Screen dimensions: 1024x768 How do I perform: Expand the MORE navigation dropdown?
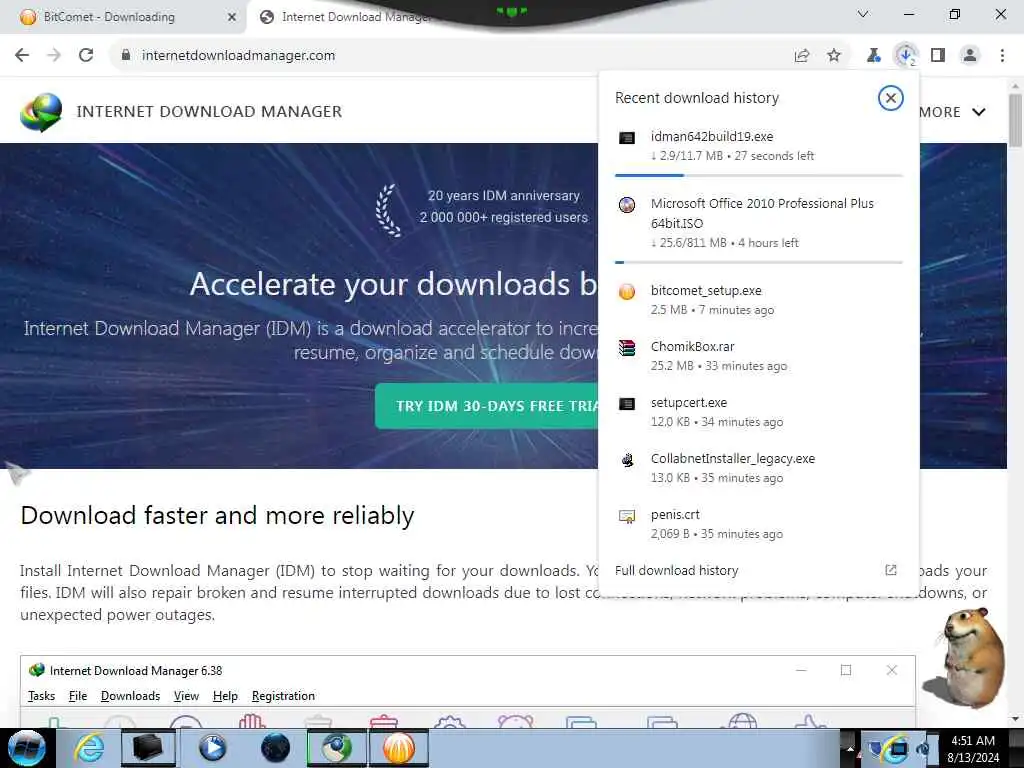pyautogui.click(x=952, y=112)
